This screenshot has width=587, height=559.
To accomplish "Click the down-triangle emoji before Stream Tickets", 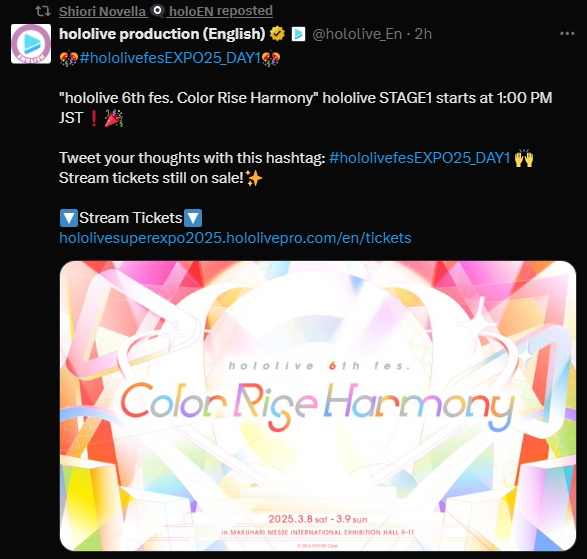I will point(69,218).
